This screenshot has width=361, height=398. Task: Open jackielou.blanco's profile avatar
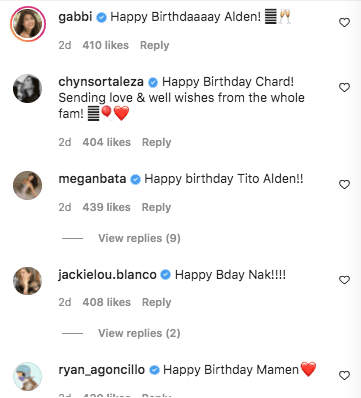[x=28, y=281]
